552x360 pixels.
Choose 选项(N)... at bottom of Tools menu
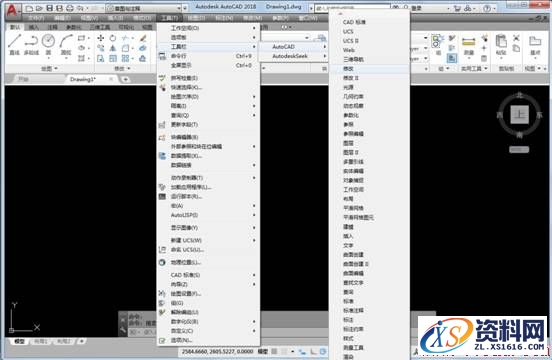[208, 340]
